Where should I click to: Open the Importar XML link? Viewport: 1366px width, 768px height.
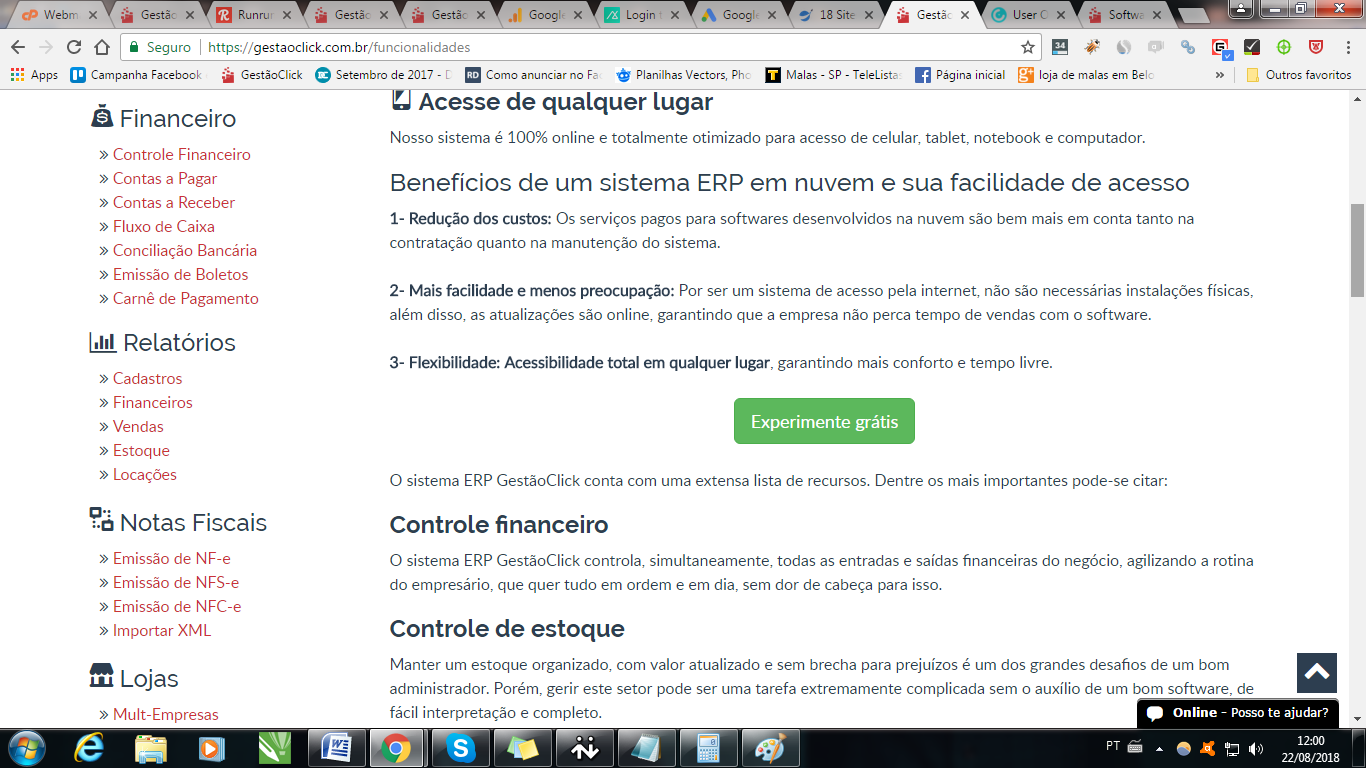coord(162,630)
